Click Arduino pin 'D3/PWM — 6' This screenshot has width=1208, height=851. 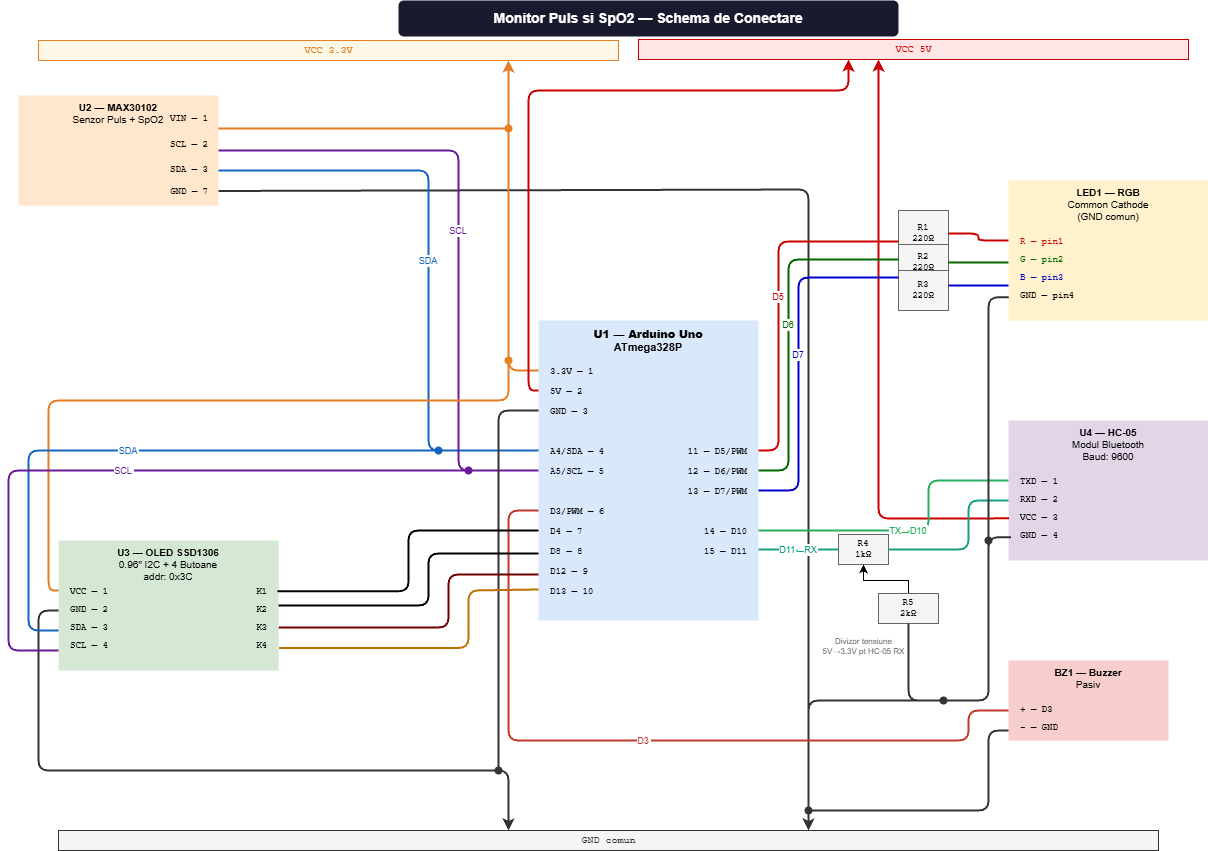click(x=576, y=511)
